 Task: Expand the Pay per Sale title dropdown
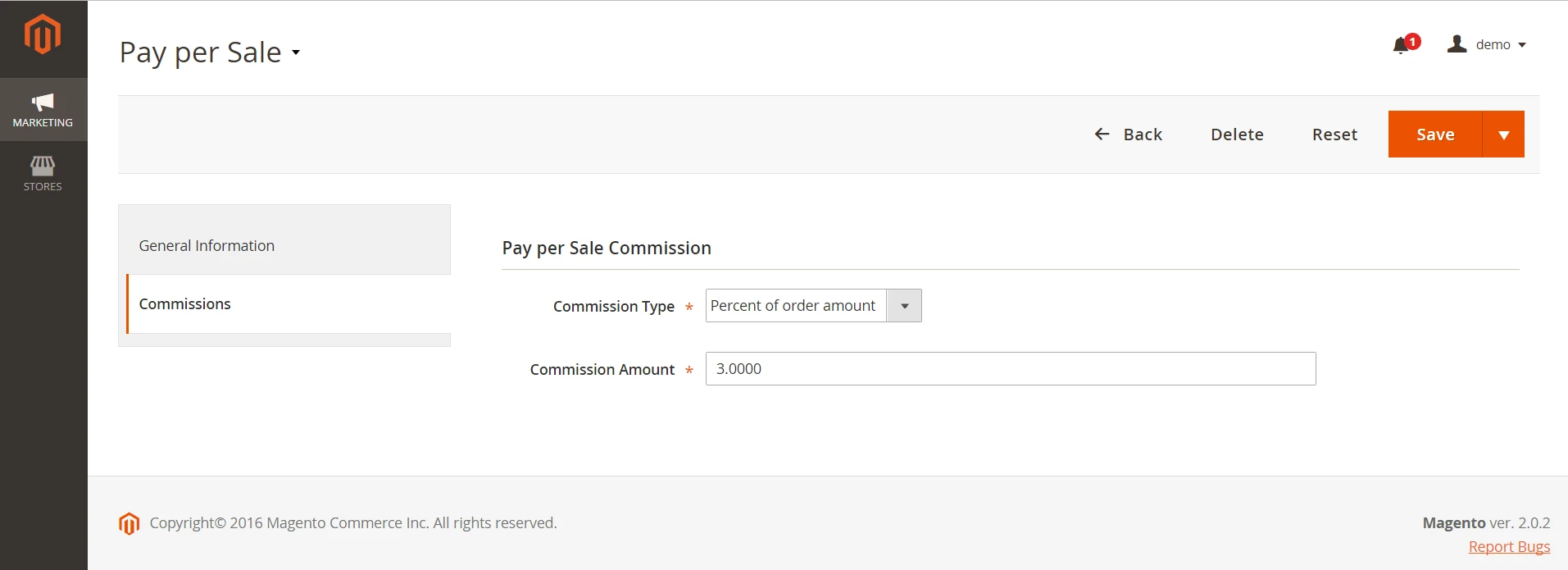point(296,52)
